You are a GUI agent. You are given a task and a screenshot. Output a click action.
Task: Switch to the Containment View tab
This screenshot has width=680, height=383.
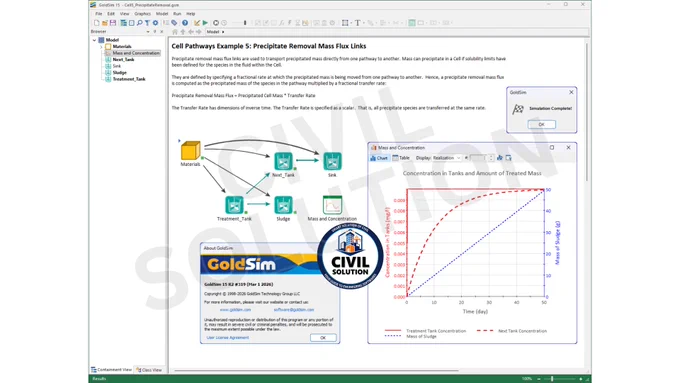tap(111, 370)
